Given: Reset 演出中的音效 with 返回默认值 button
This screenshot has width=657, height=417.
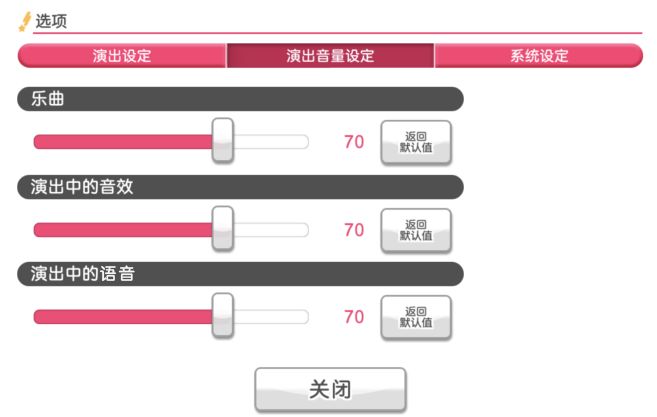Looking at the screenshot, I should (416, 230).
